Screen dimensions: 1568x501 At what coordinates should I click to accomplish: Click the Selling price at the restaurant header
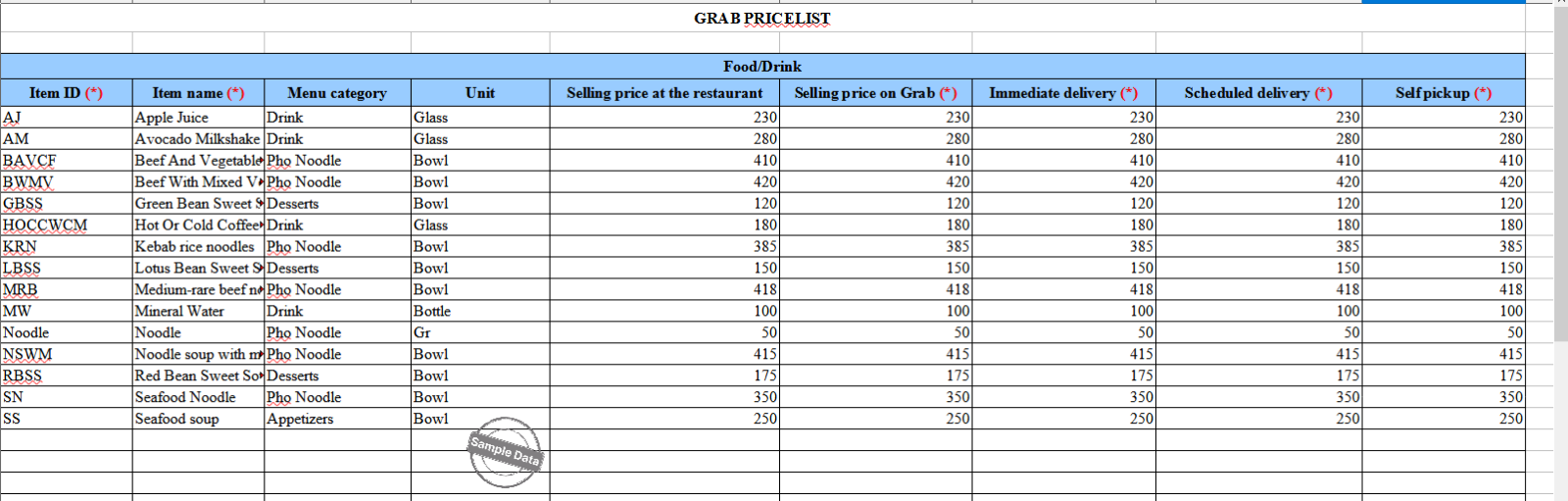click(663, 93)
